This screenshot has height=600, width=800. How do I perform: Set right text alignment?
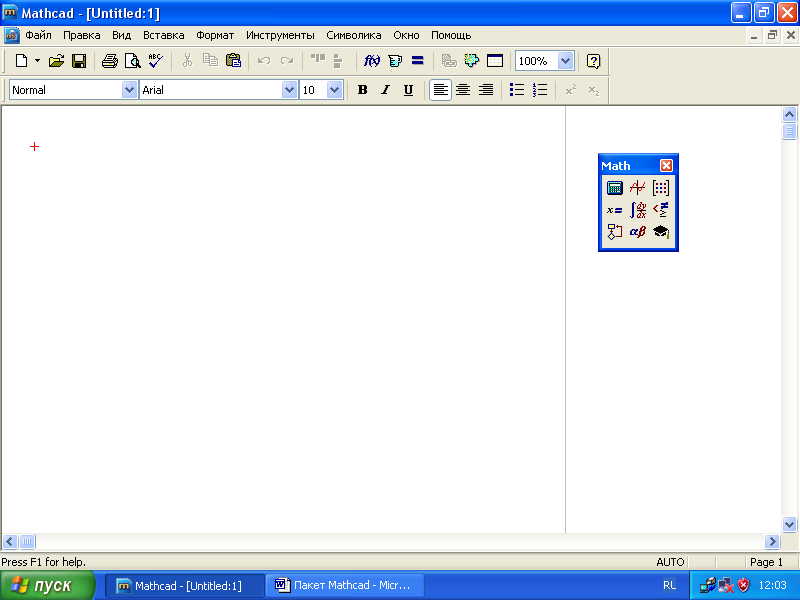[x=486, y=90]
